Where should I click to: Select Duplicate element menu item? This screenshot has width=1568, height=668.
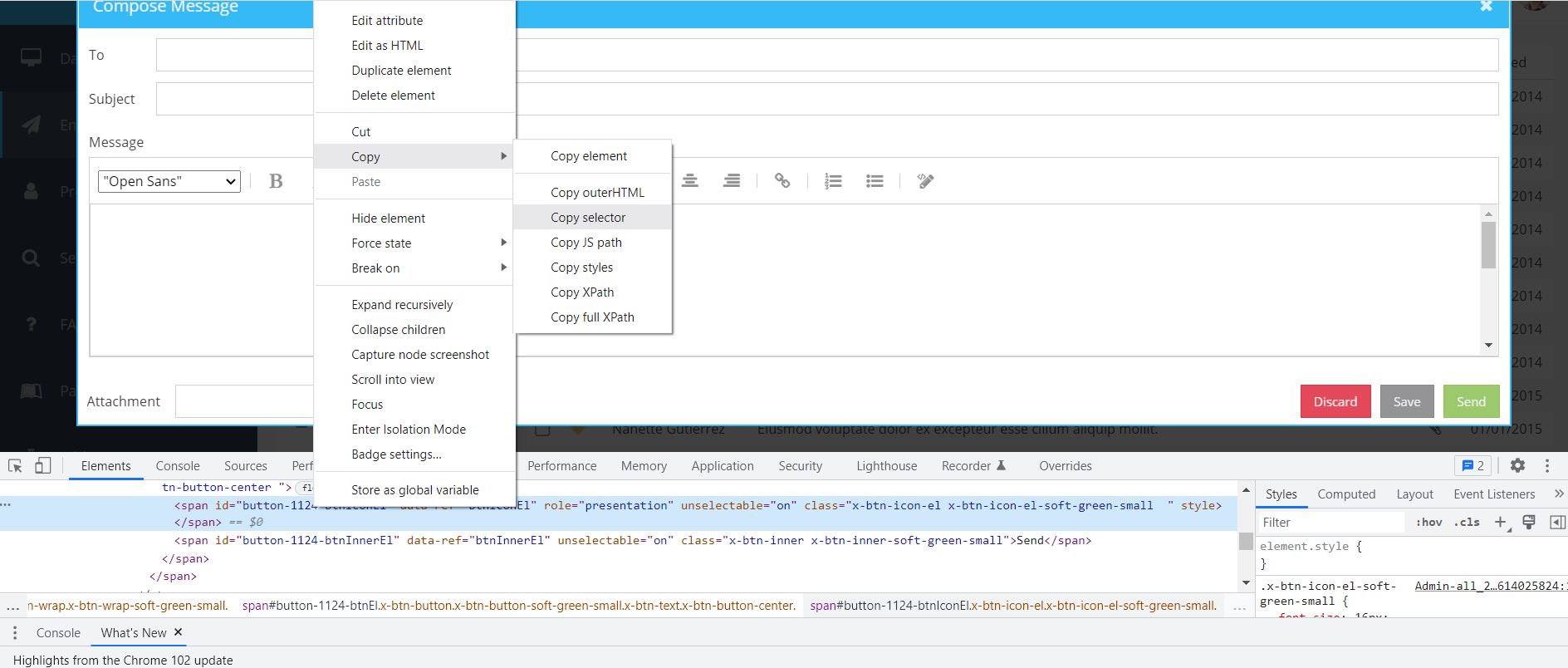point(414,71)
